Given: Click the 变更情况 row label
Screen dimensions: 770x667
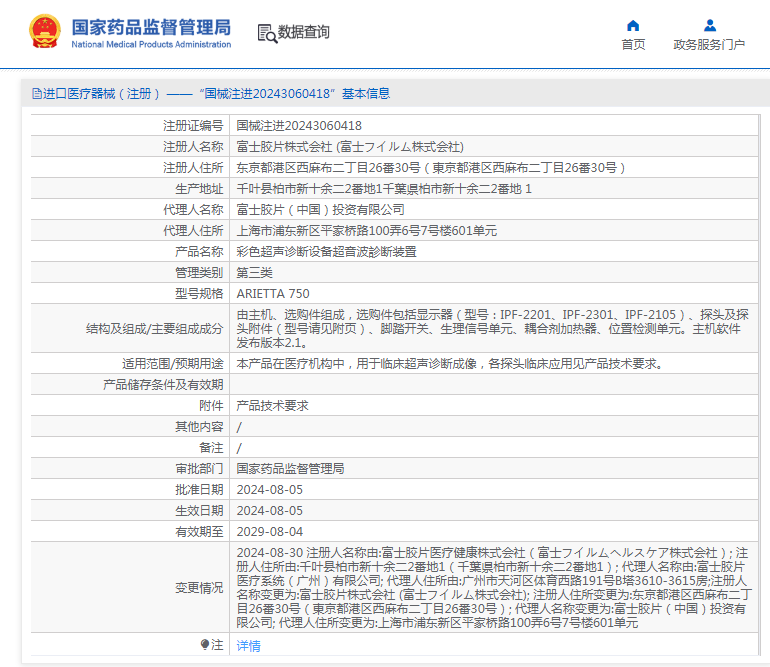Looking at the screenshot, I should (198, 587).
